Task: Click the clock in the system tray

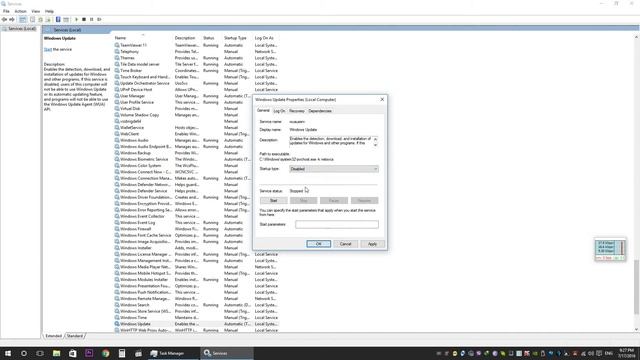Action: click(x=626, y=353)
